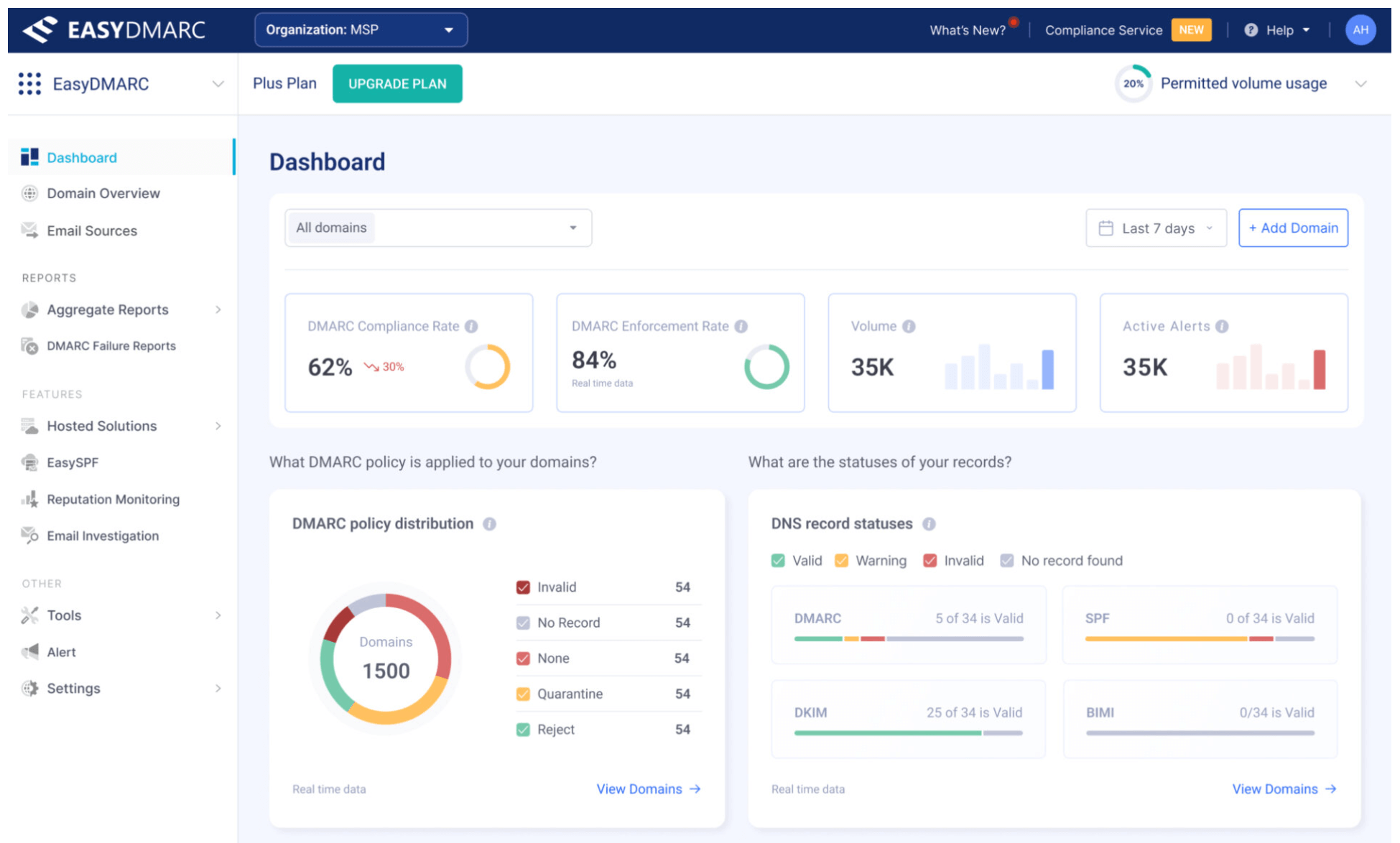The height and width of the screenshot is (843, 1400).
Task: Navigate to Reputation Monitoring
Action: (113, 499)
